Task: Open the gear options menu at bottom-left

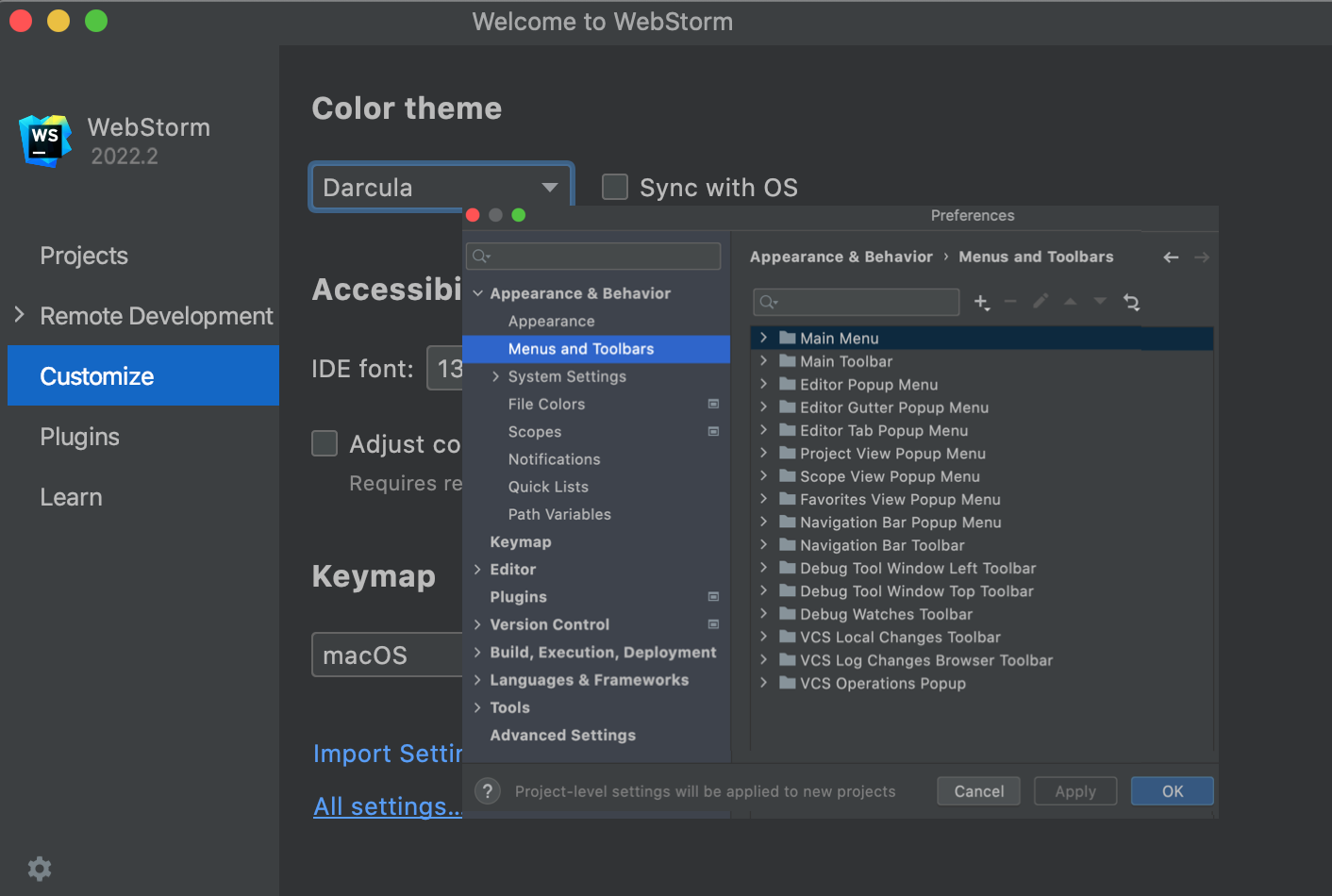Action: [40, 869]
